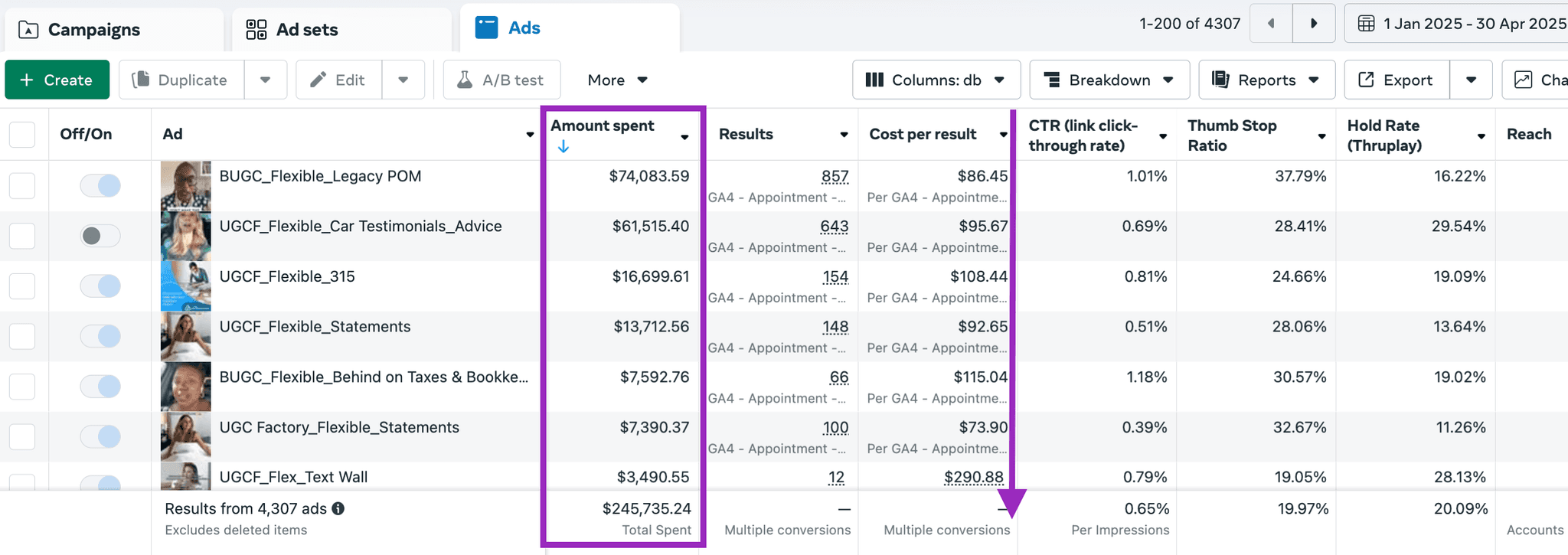This screenshot has width=1568, height=555.
Task: Select checkbox for UGCF_Flexible_Car Testimonials_Advice
Action: (22, 236)
